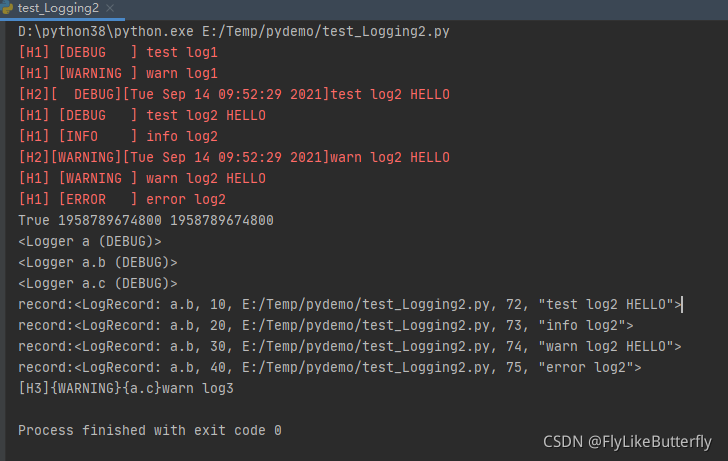728x461 pixels.
Task: Click the "<Logger a (DEBUG)>" output line
Action: click(90, 241)
